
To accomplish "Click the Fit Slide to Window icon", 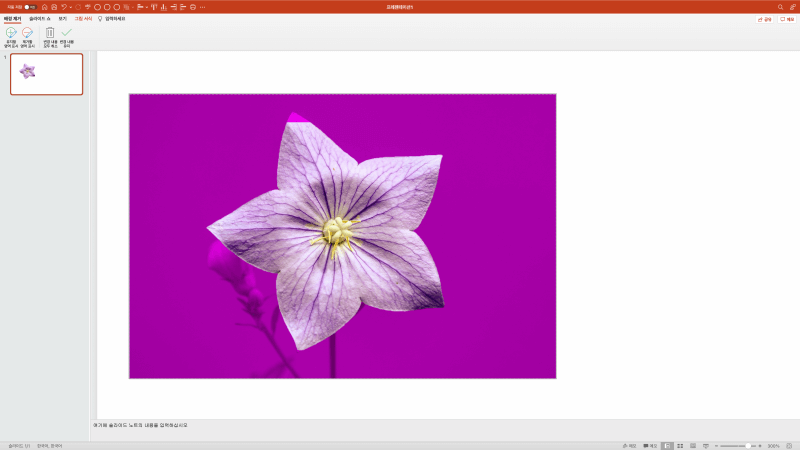I will (789, 446).
